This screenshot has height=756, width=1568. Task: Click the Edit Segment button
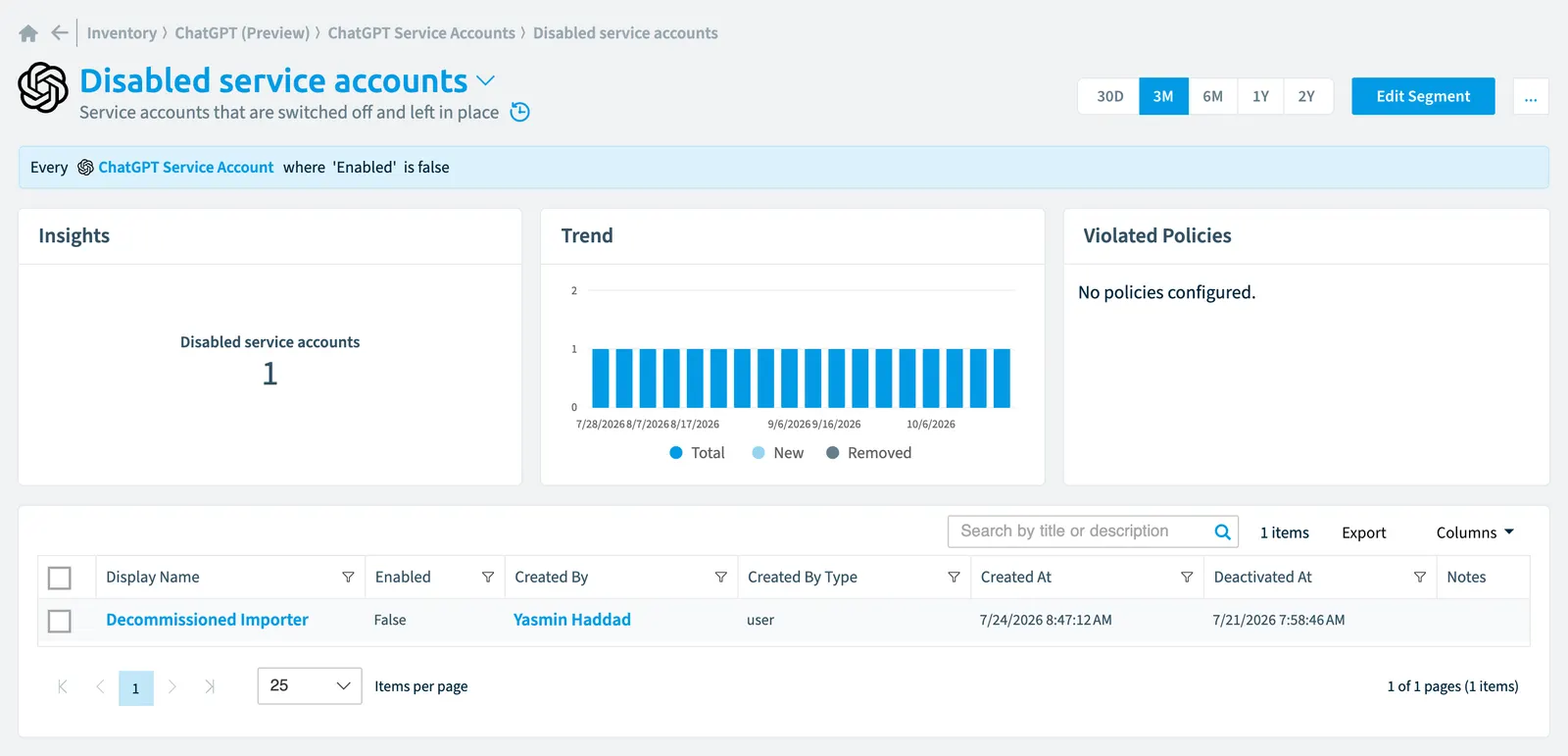coord(1423,96)
